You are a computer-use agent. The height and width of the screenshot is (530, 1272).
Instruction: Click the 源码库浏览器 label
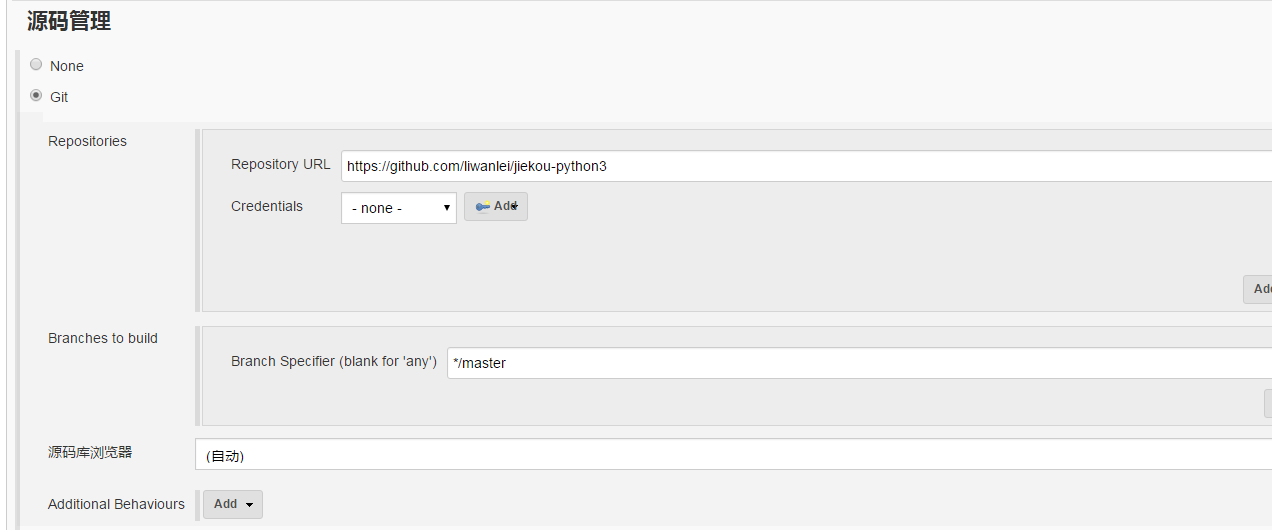click(x=90, y=452)
